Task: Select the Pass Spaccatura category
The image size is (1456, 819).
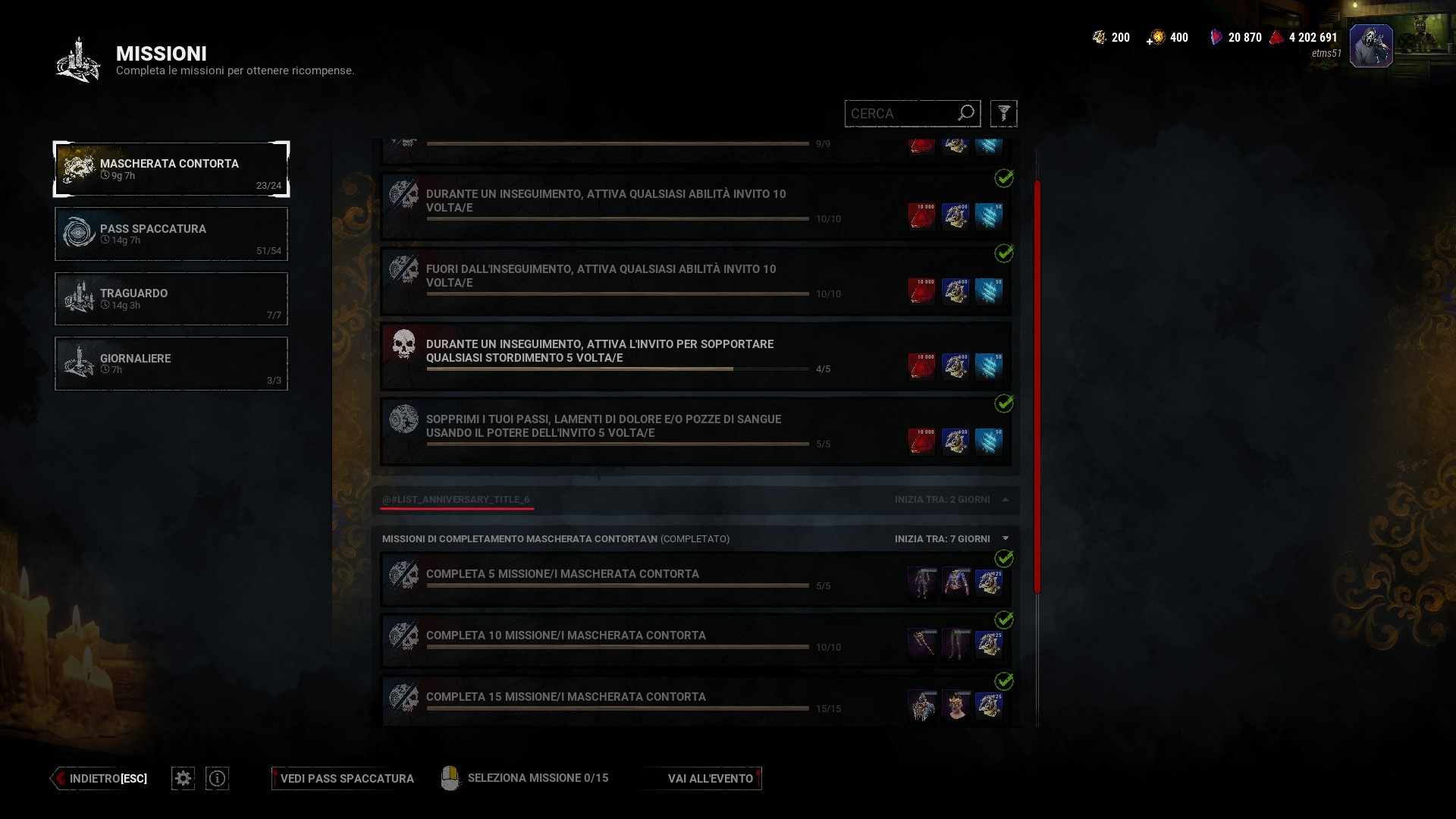Action: pyautogui.click(x=171, y=234)
